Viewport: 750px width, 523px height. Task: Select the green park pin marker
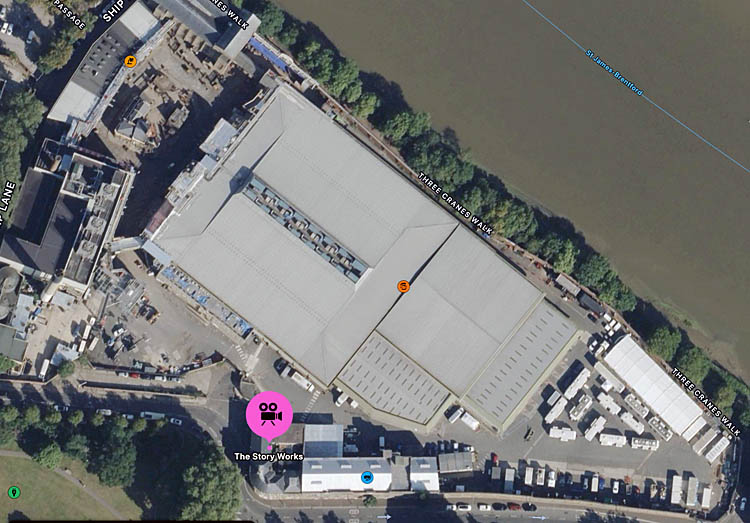[14, 492]
